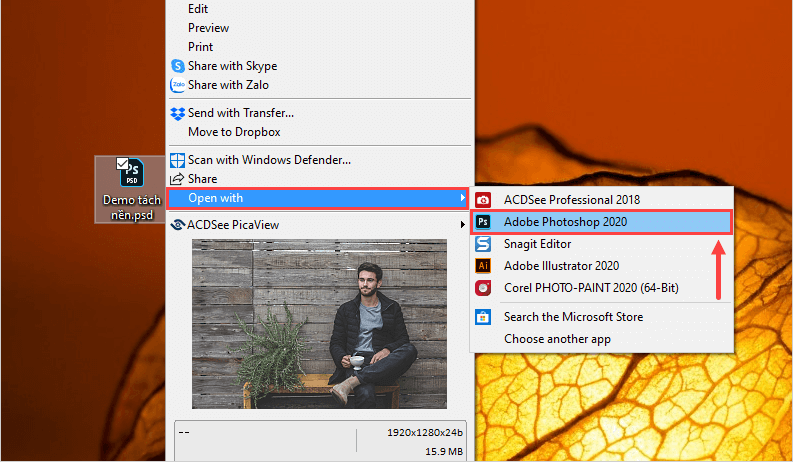
Task: Toggle the checkbox on Demo tách nền.psd file
Action: click(122, 163)
